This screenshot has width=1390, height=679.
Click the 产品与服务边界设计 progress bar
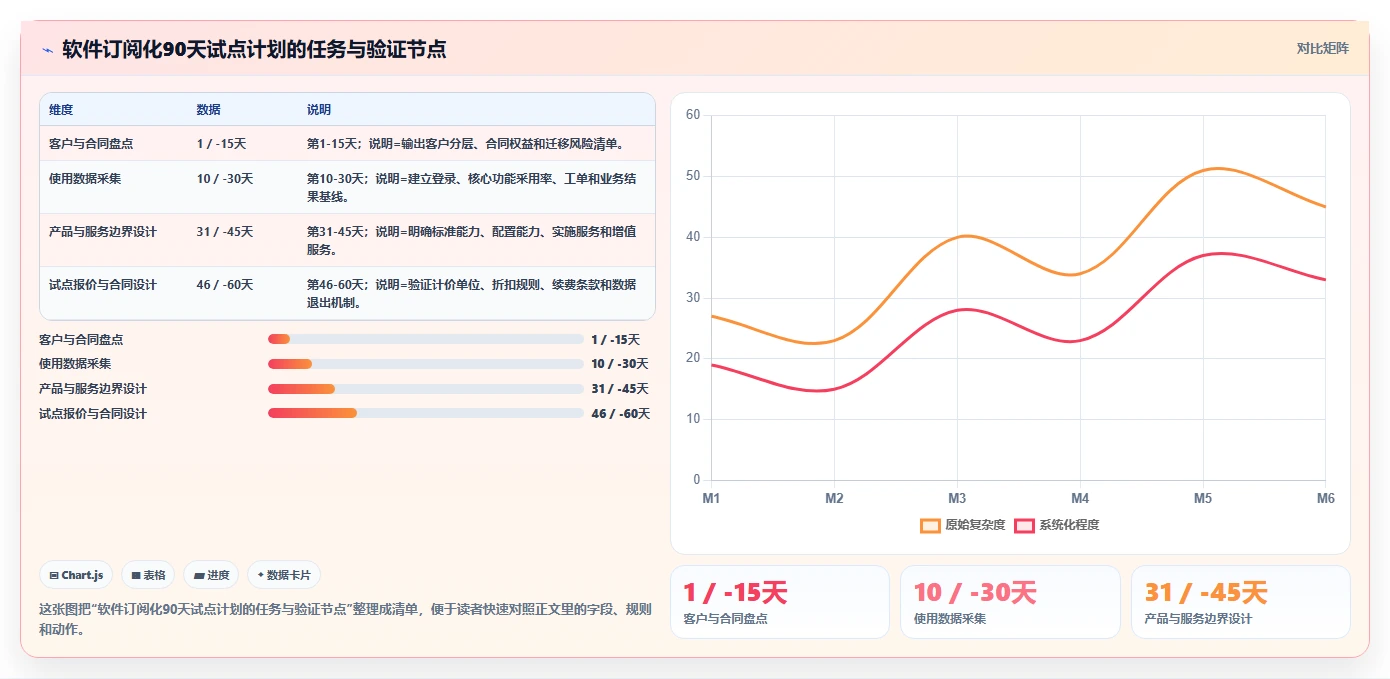click(426, 389)
